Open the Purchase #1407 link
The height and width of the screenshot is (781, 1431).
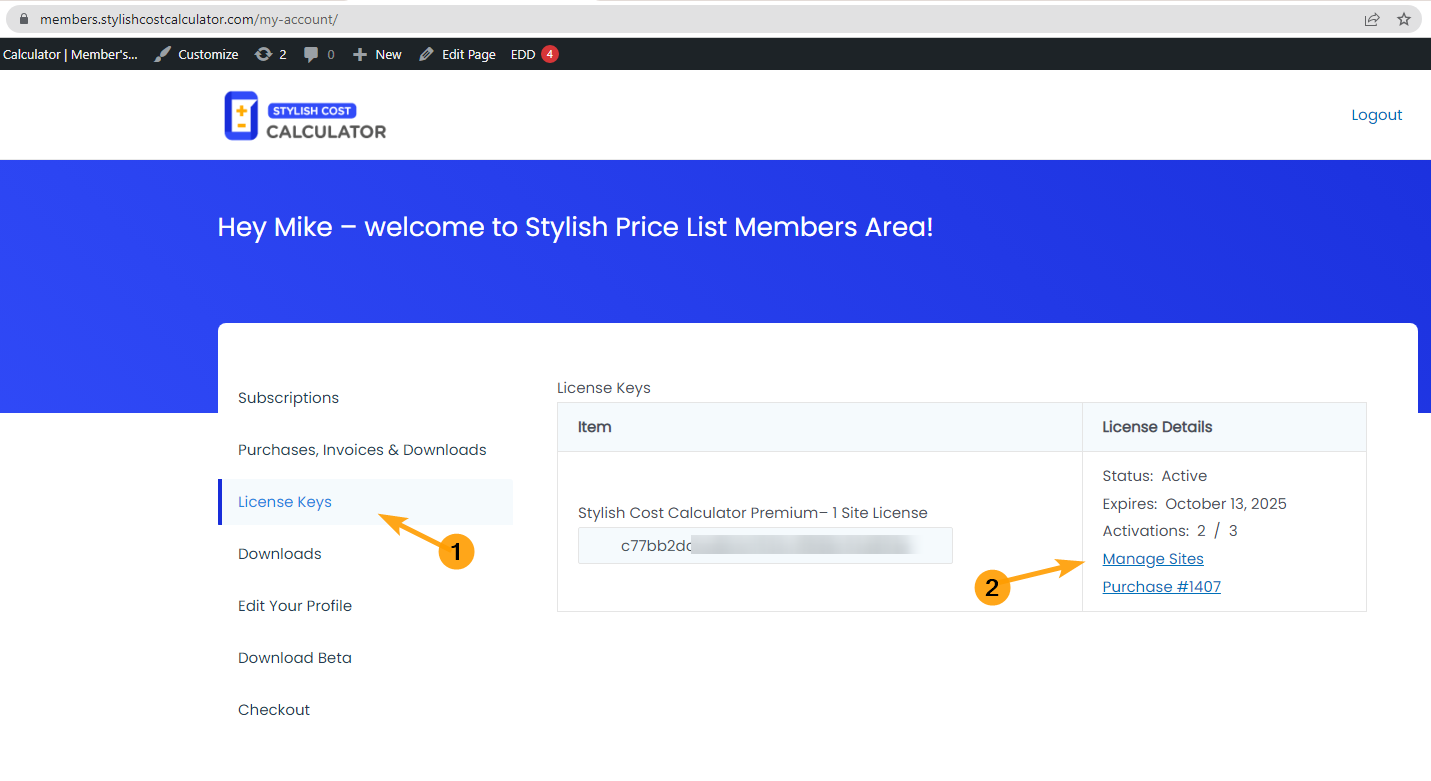[1161, 587]
